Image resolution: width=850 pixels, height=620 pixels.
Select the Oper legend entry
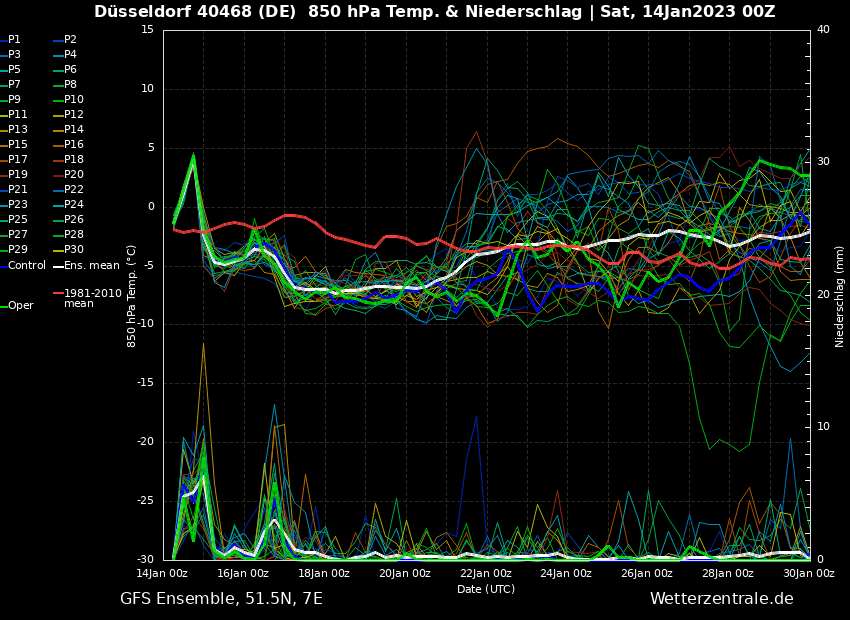pyautogui.click(x=20, y=306)
